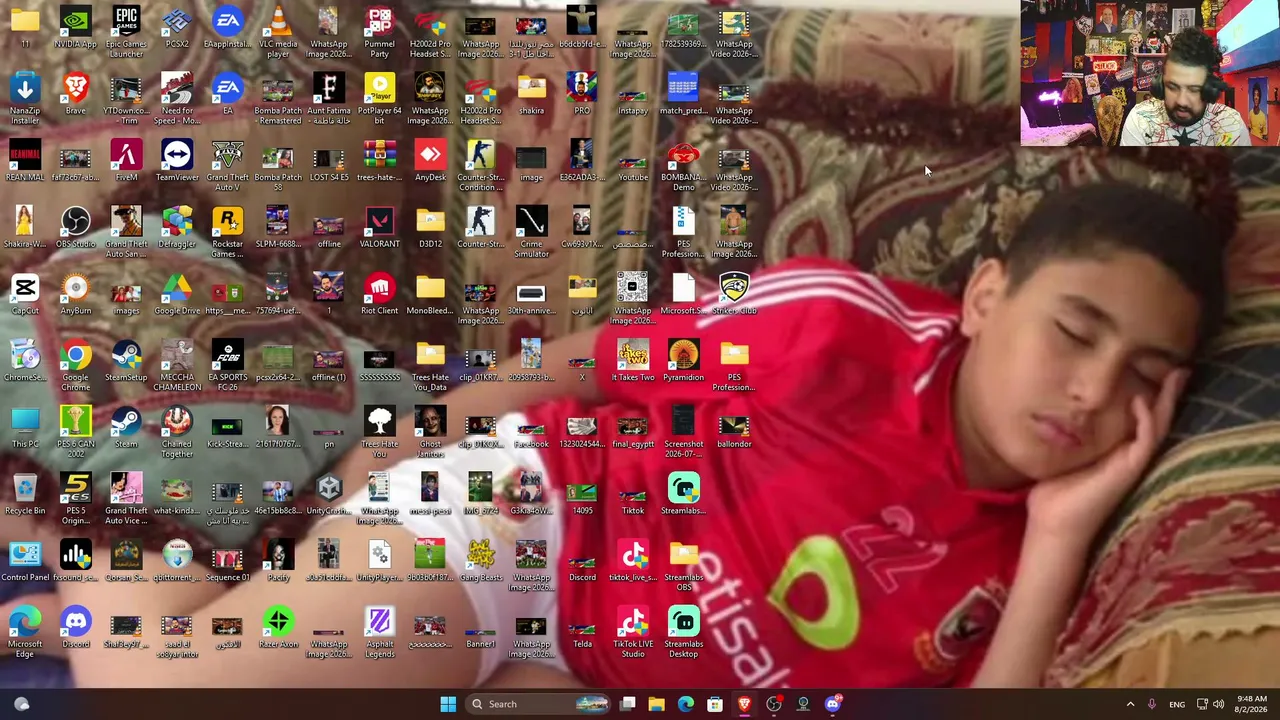The width and height of the screenshot is (1280, 720).
Task: Select the Microsoft Edge desktop shortcut
Action: [x=25, y=633]
